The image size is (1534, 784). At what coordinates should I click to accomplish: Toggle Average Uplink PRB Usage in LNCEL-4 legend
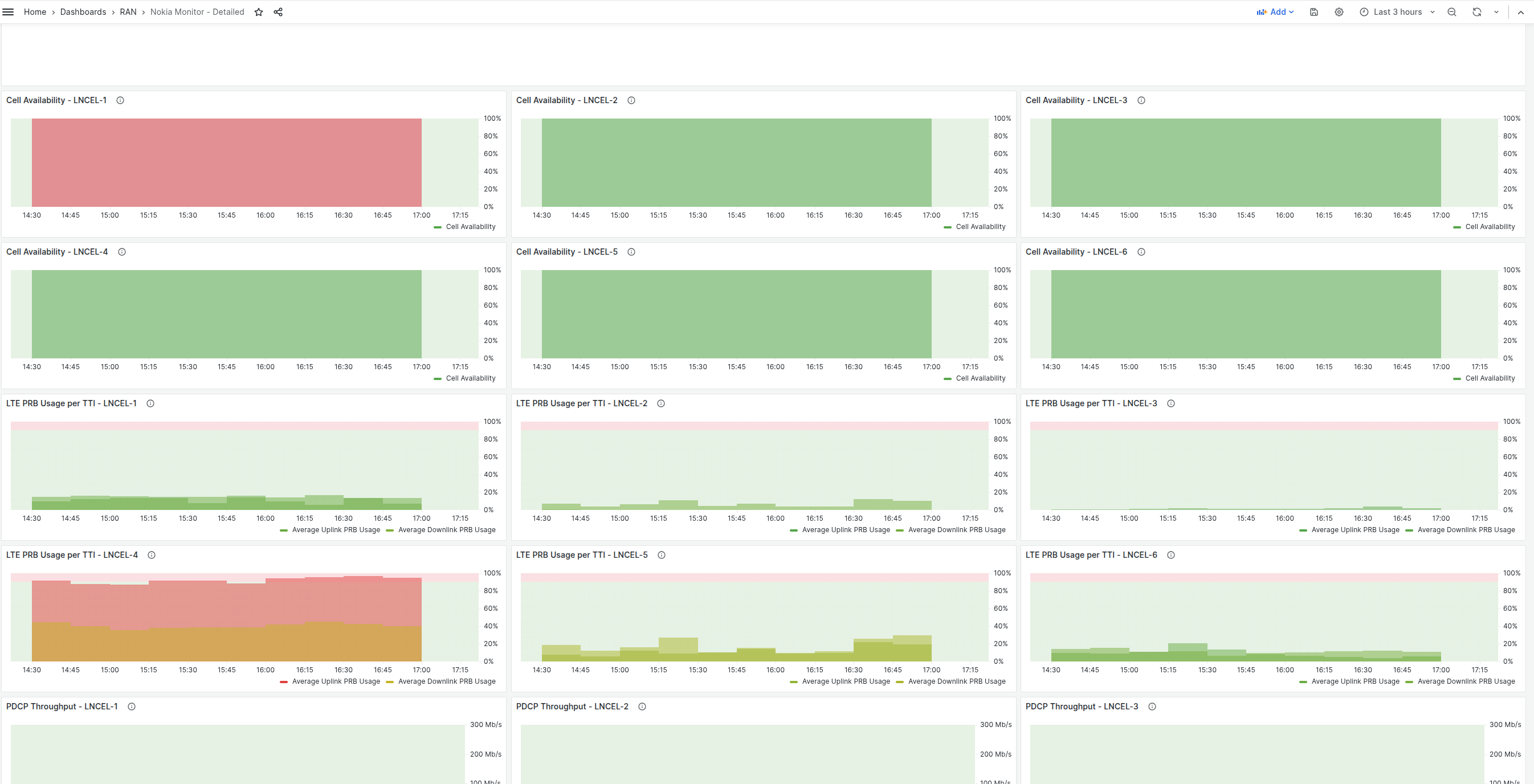336,681
